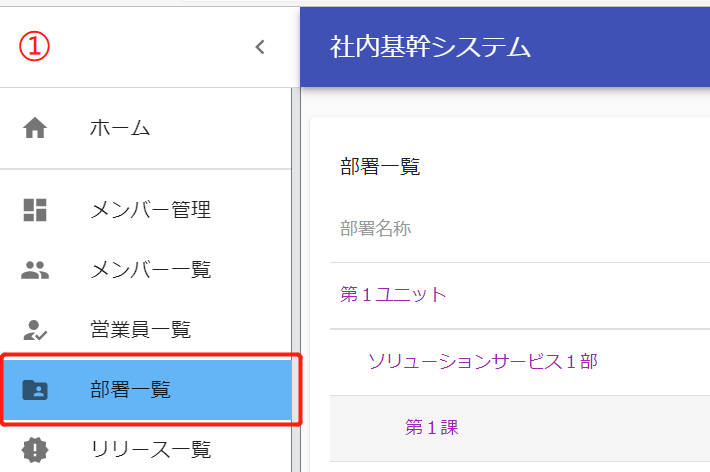Click the 社内基幹システム header title
Viewport: 710px width, 472px height.
(x=430, y=46)
